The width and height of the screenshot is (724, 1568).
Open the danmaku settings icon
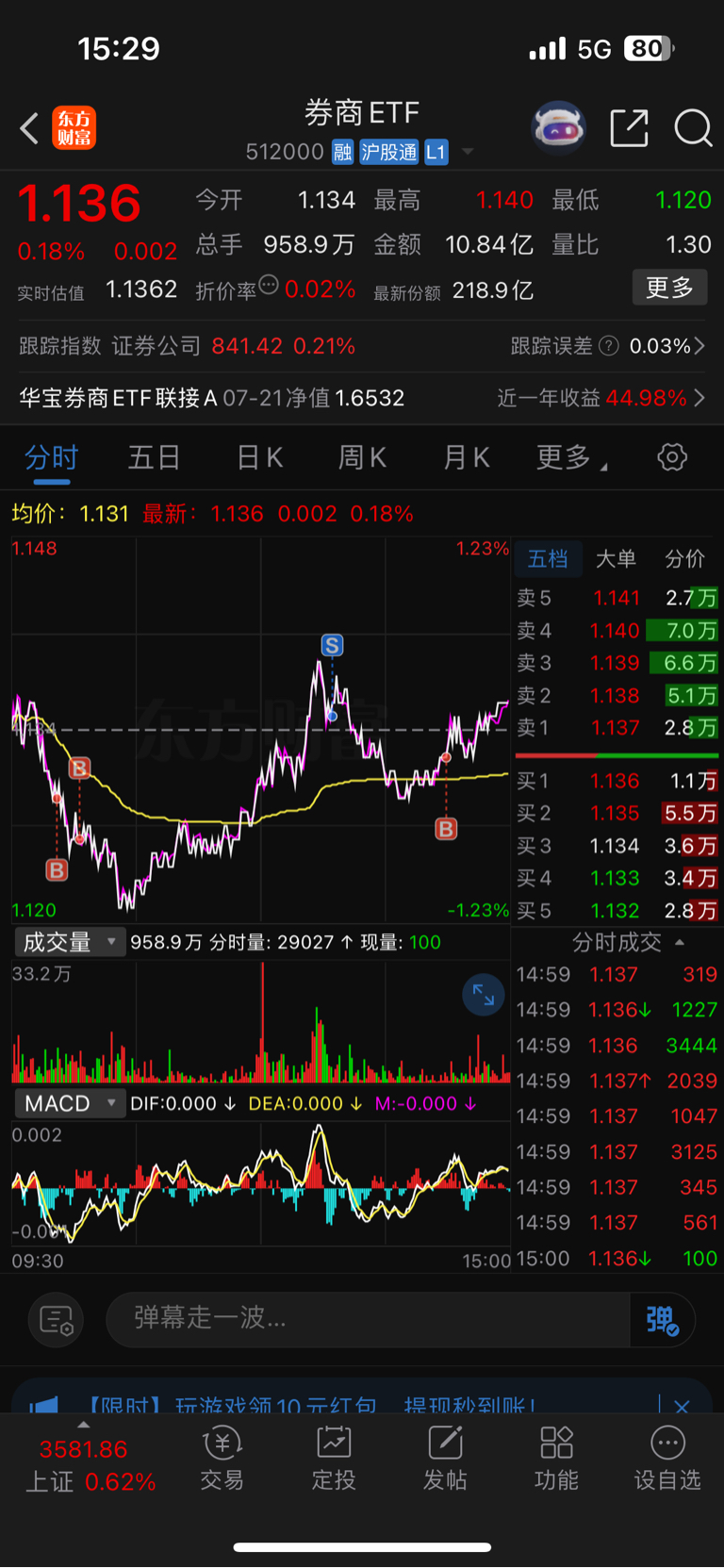click(x=57, y=1319)
